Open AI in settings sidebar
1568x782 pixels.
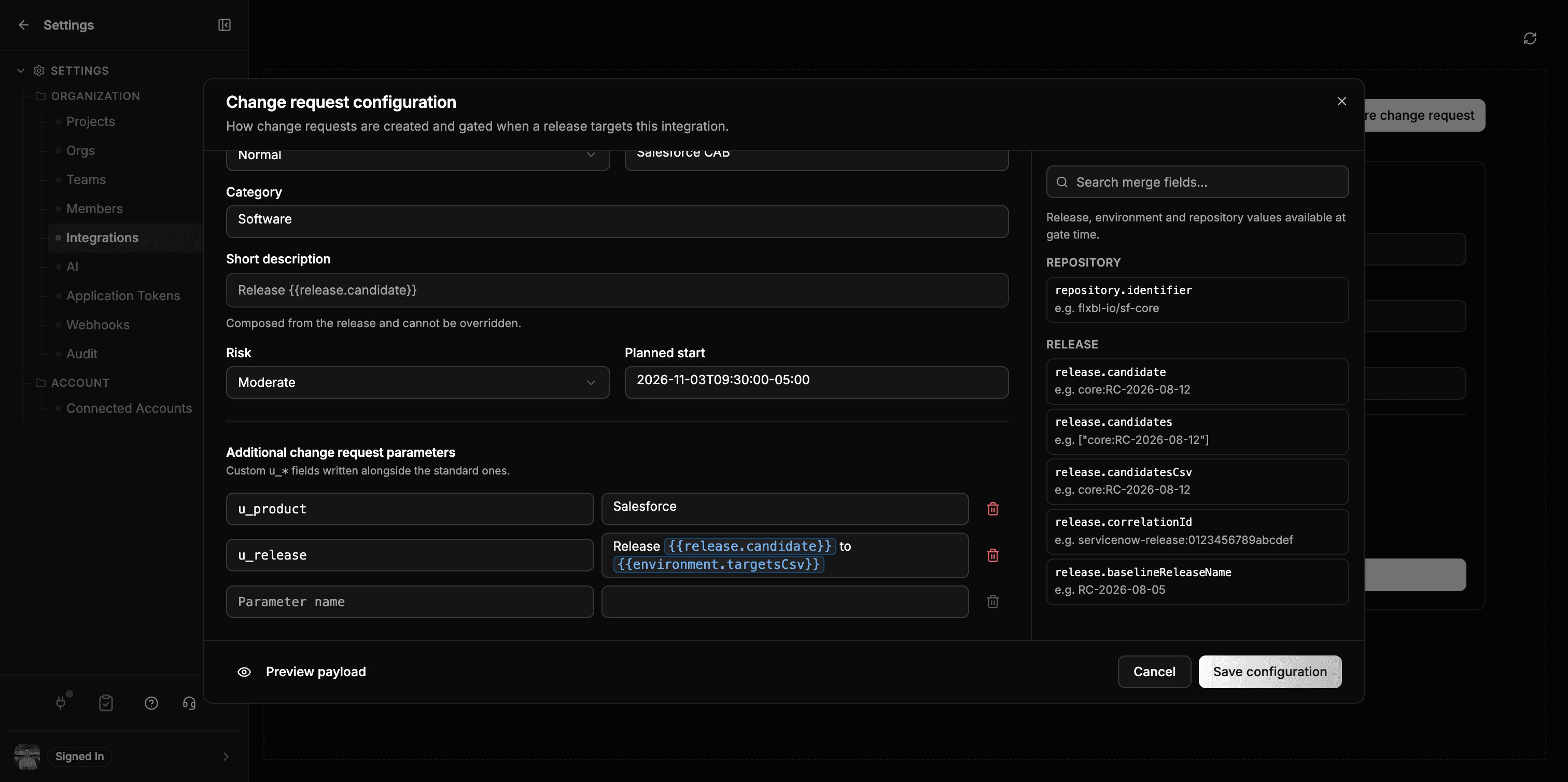[x=72, y=267]
